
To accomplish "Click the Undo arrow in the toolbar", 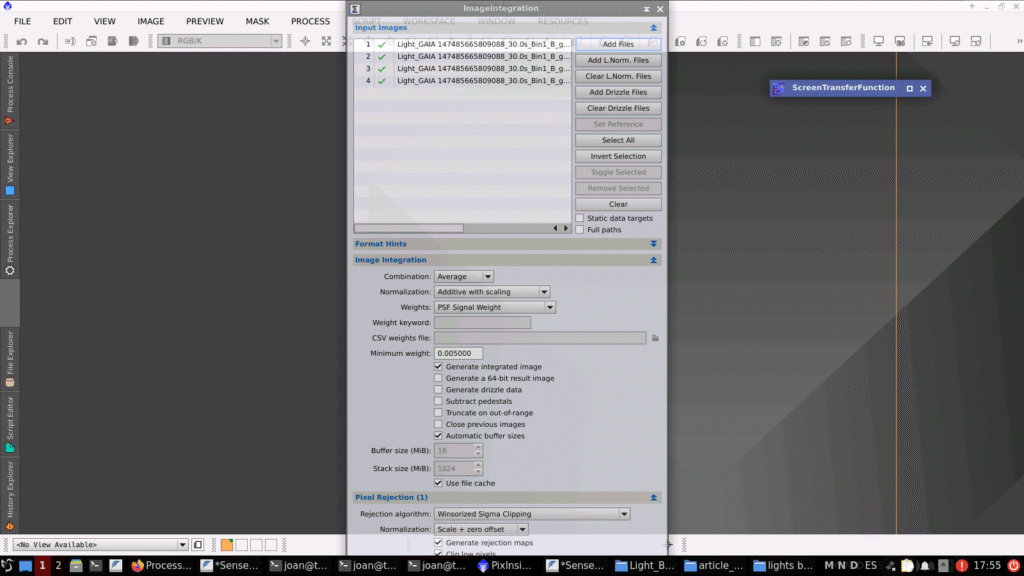I will tap(20, 41).
